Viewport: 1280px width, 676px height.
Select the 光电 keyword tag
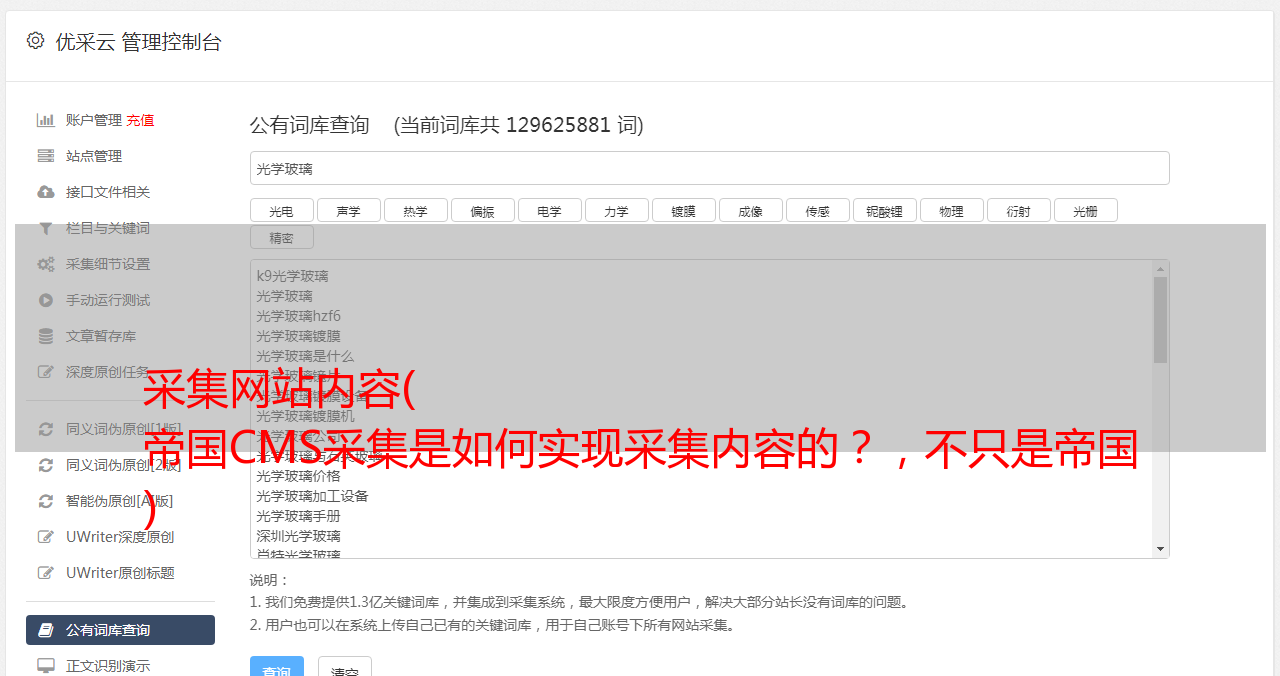(x=281, y=210)
